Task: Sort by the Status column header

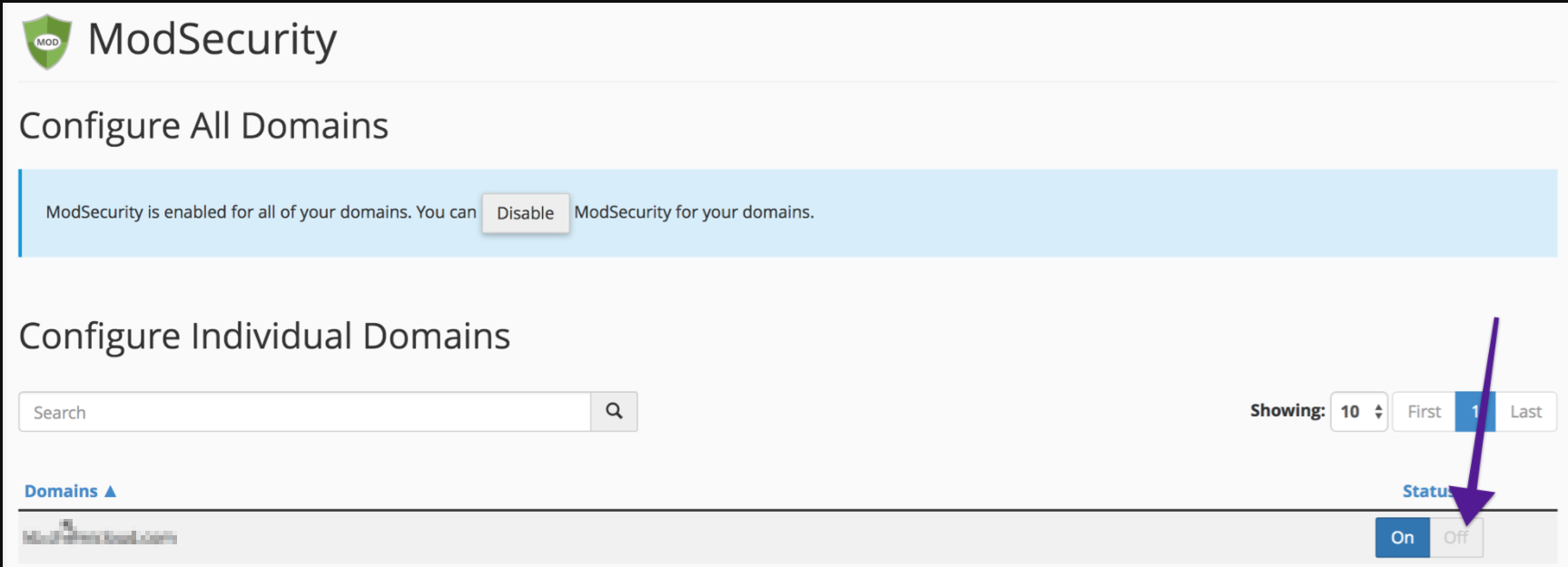Action: pyautogui.click(x=1428, y=491)
